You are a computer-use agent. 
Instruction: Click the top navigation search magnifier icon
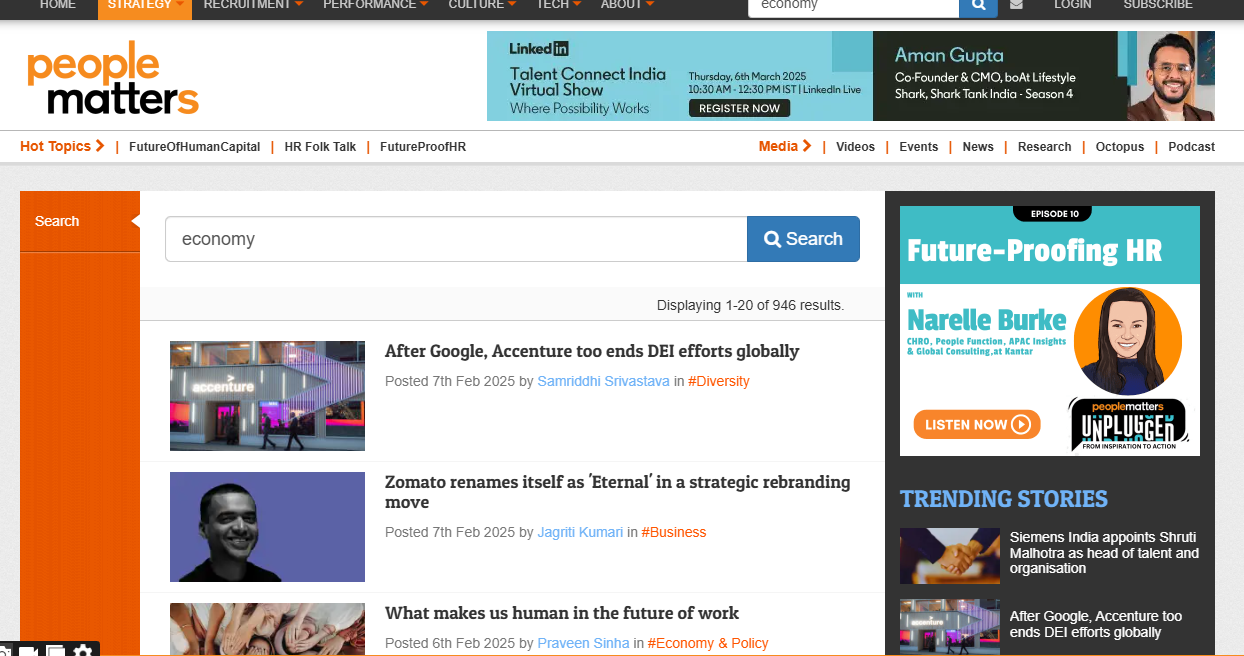click(x=978, y=5)
